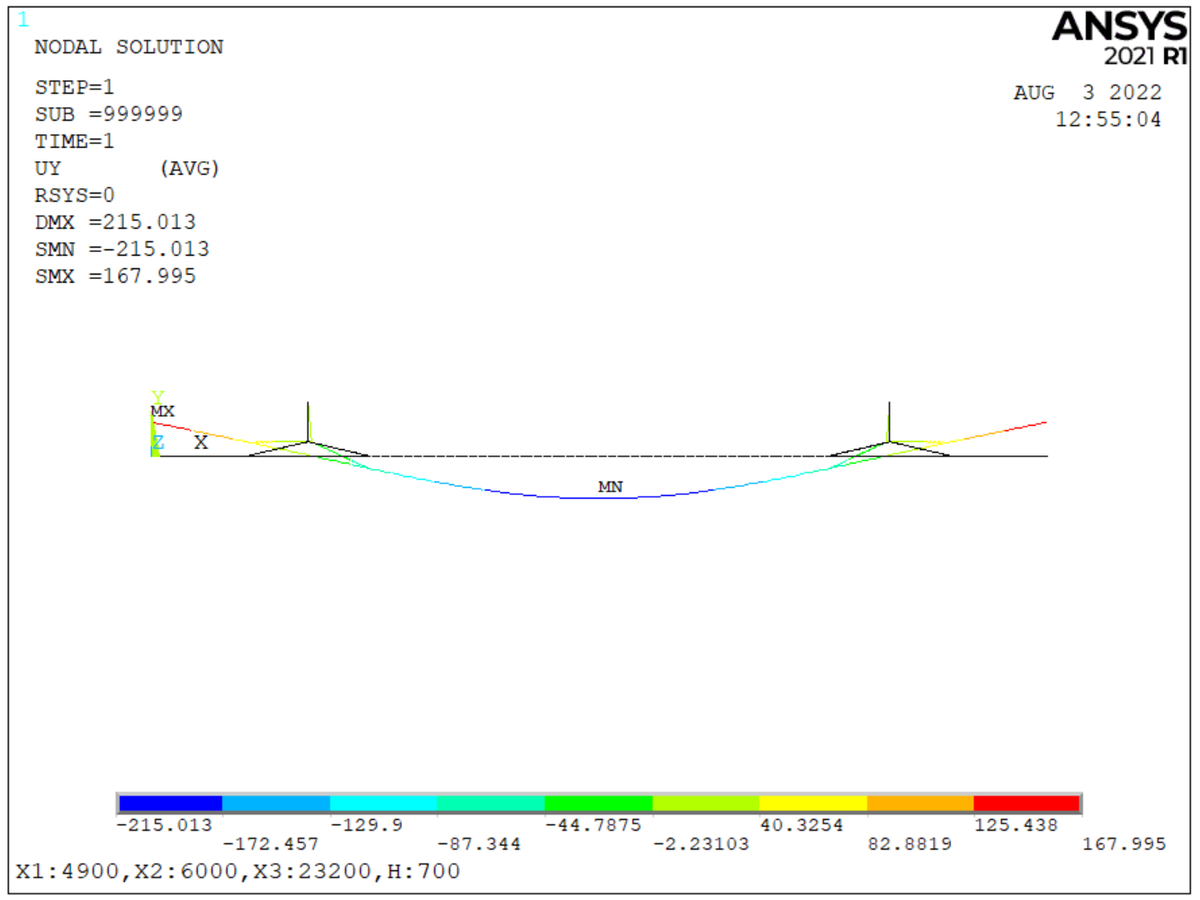
Task: Click the AUG 3 2022 date stamp
Action: 1087,93
